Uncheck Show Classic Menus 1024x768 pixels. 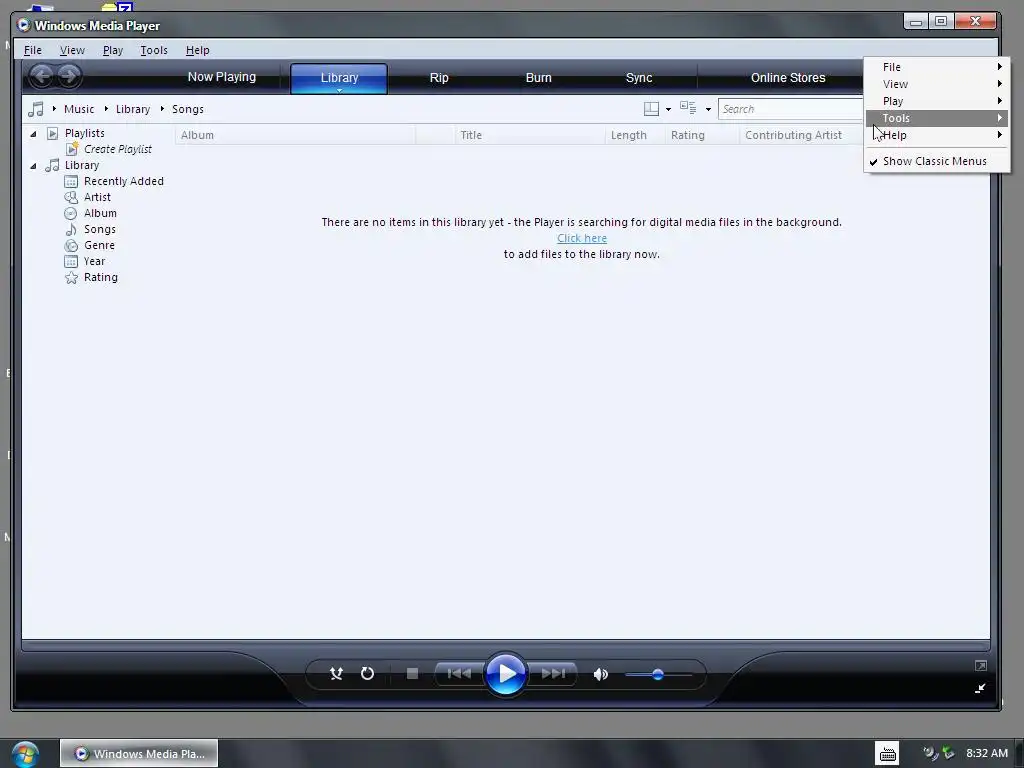pyautogui.click(x=936, y=161)
